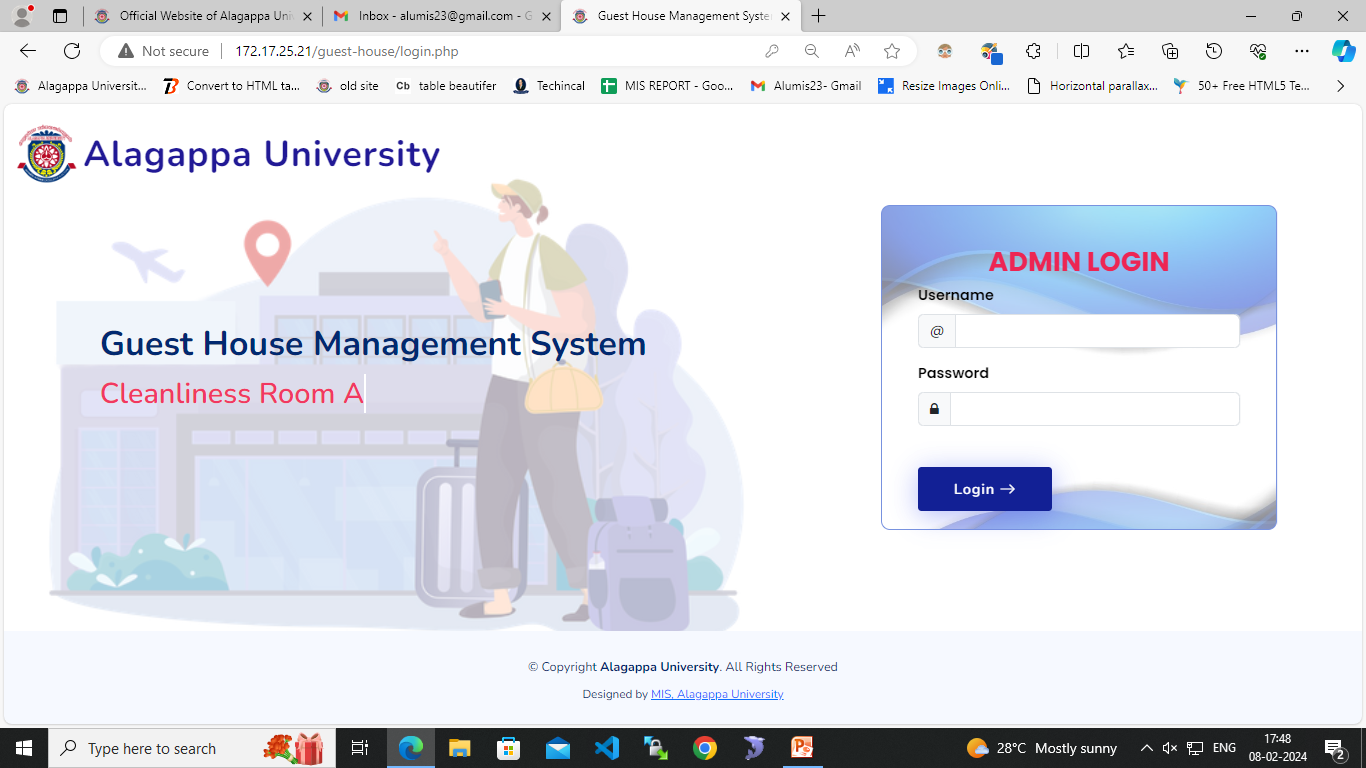
Task: Open File Explorer from taskbar
Action: pos(460,748)
